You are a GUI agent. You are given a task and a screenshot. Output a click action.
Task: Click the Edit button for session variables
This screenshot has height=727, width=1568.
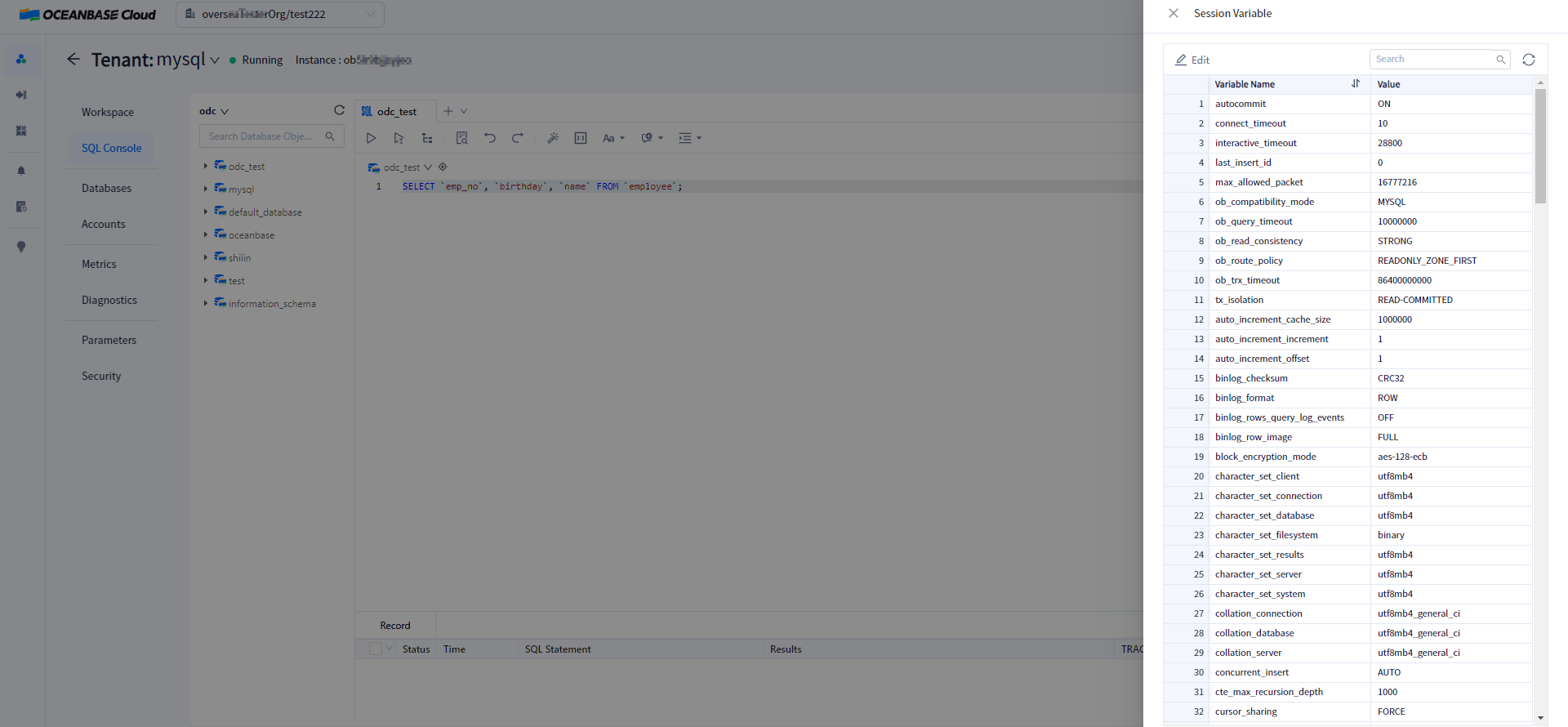(x=1192, y=60)
